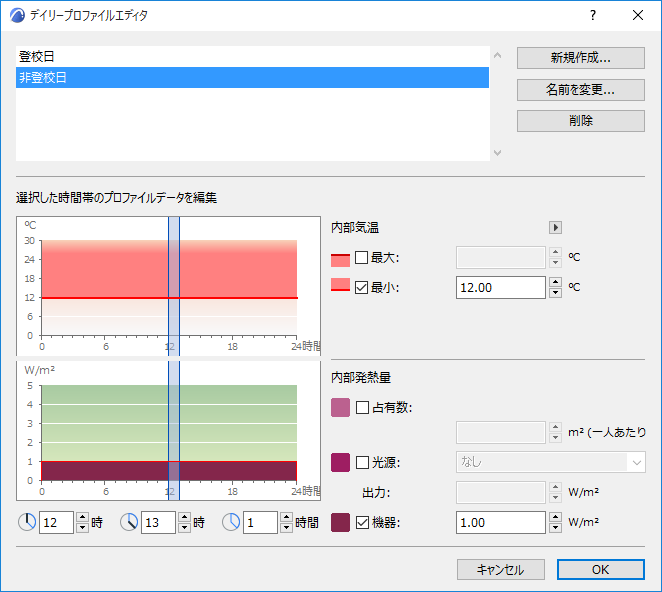Screen dimensions: 662x592
Task: Click the 新規作成... button
Action: click(581, 58)
